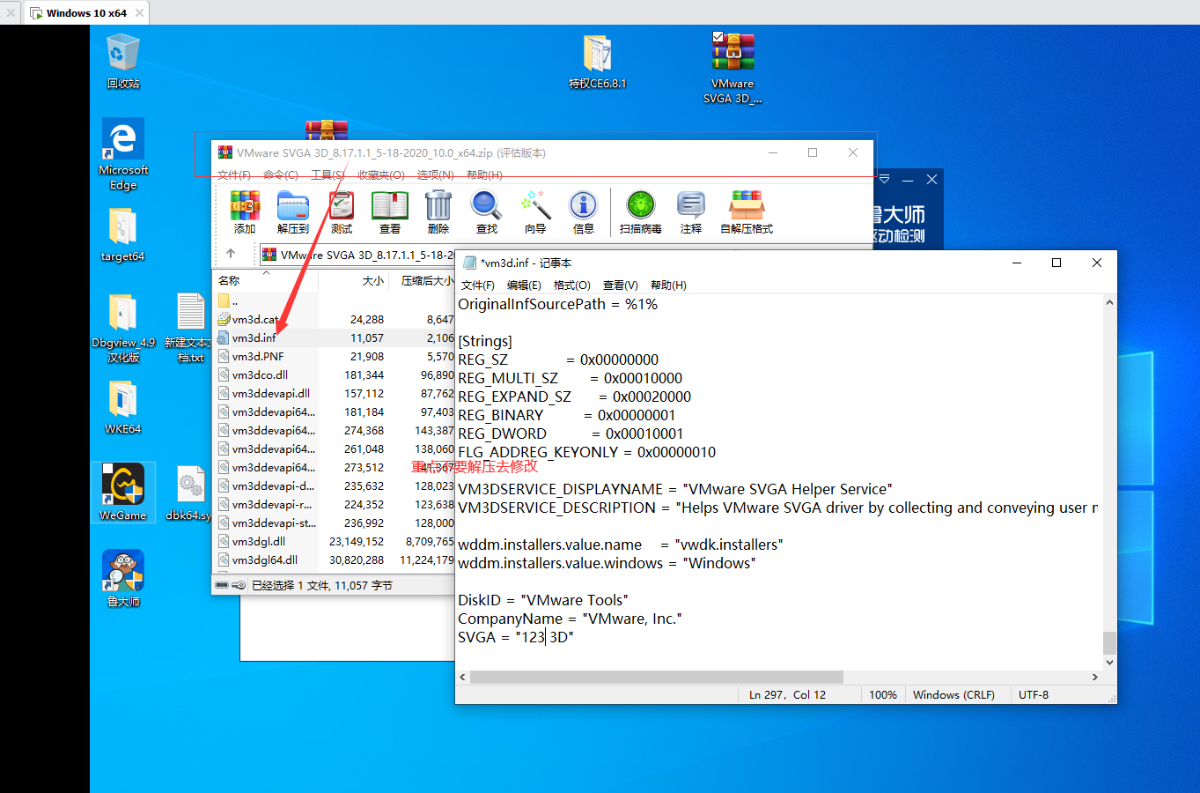The height and width of the screenshot is (793, 1200).
Task: Select the 特权CE6.8.1 desktop folder
Action: pos(597,62)
